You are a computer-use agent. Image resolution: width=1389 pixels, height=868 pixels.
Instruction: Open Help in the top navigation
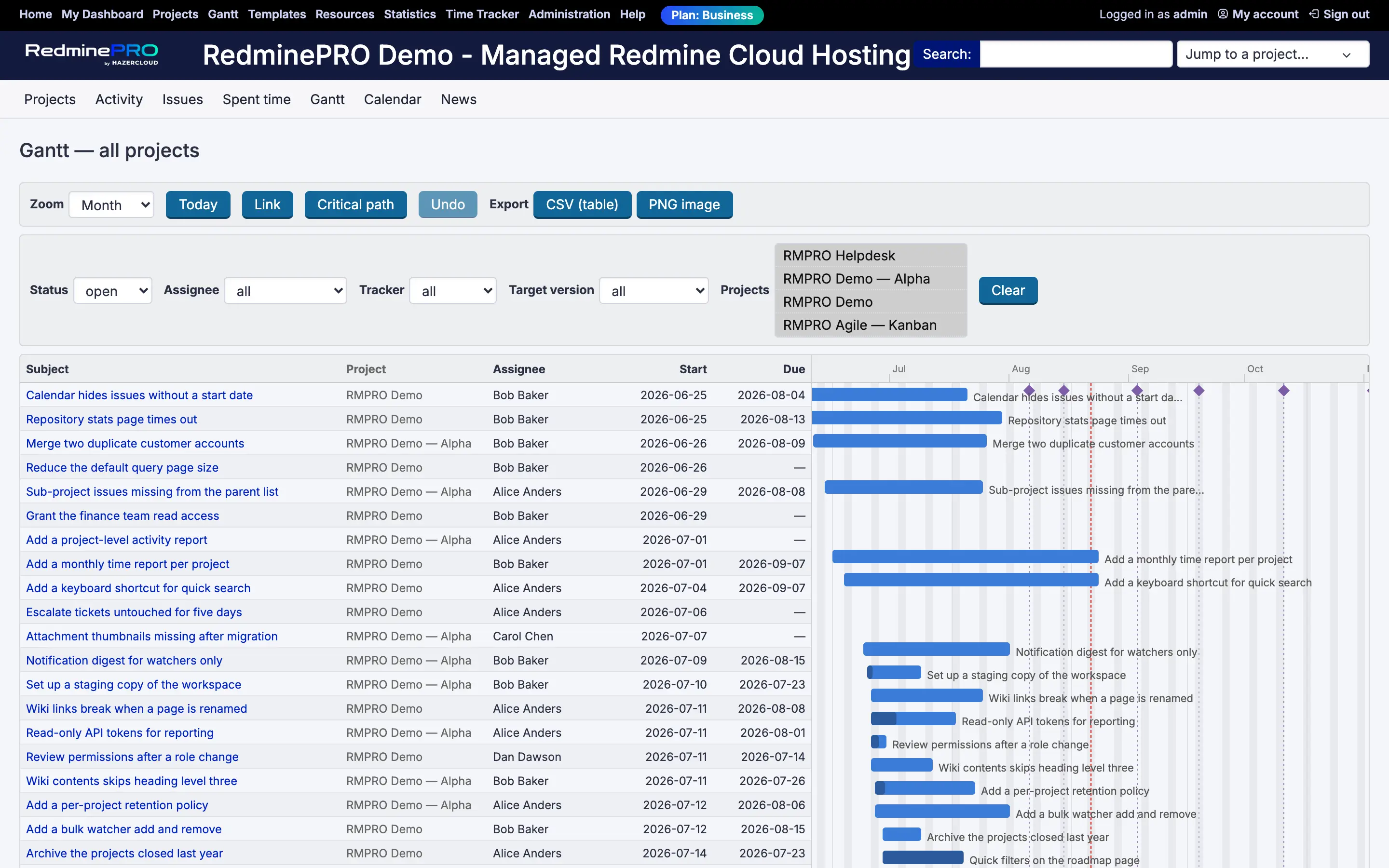[632, 14]
